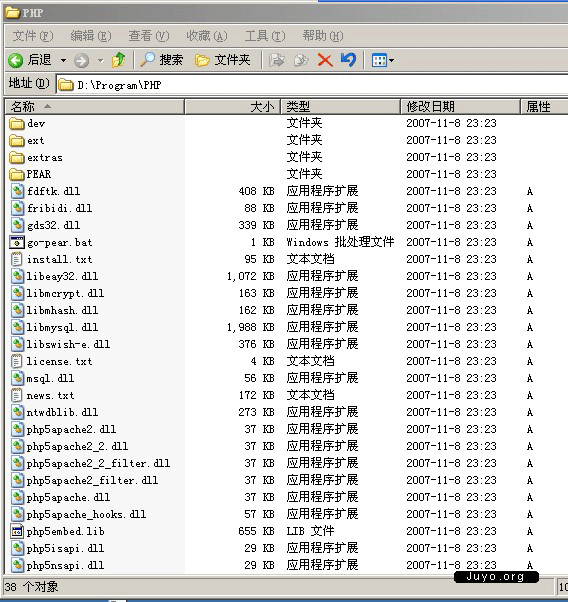Click the file name php5nsapi.dll
568x602 pixels.
pos(65,565)
